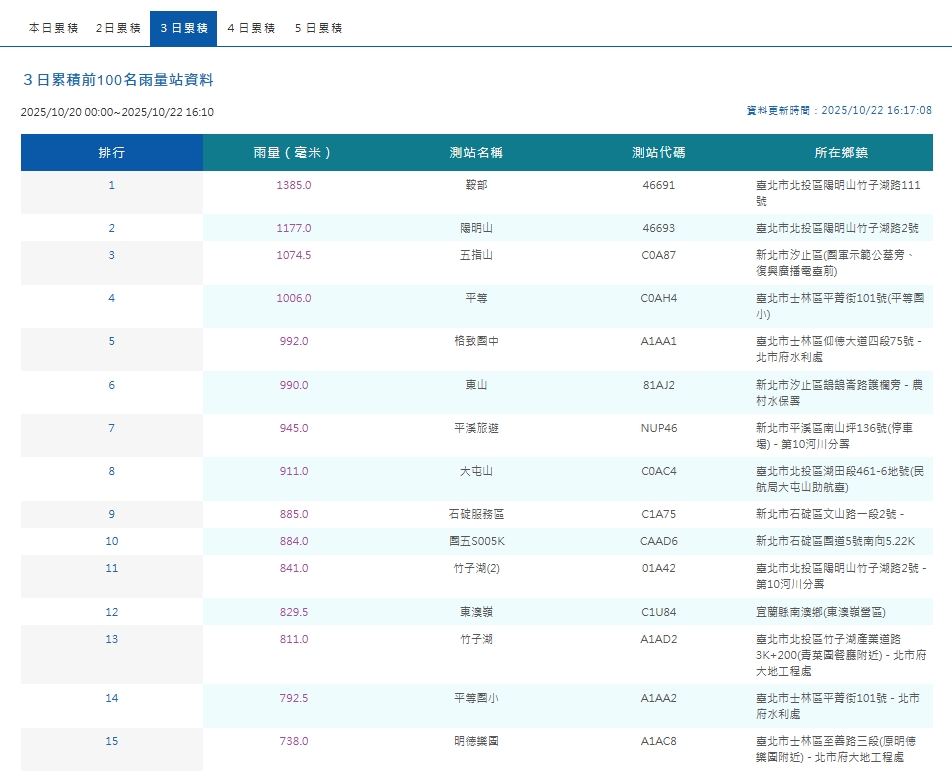Select station name 明德樂園

tap(476, 741)
